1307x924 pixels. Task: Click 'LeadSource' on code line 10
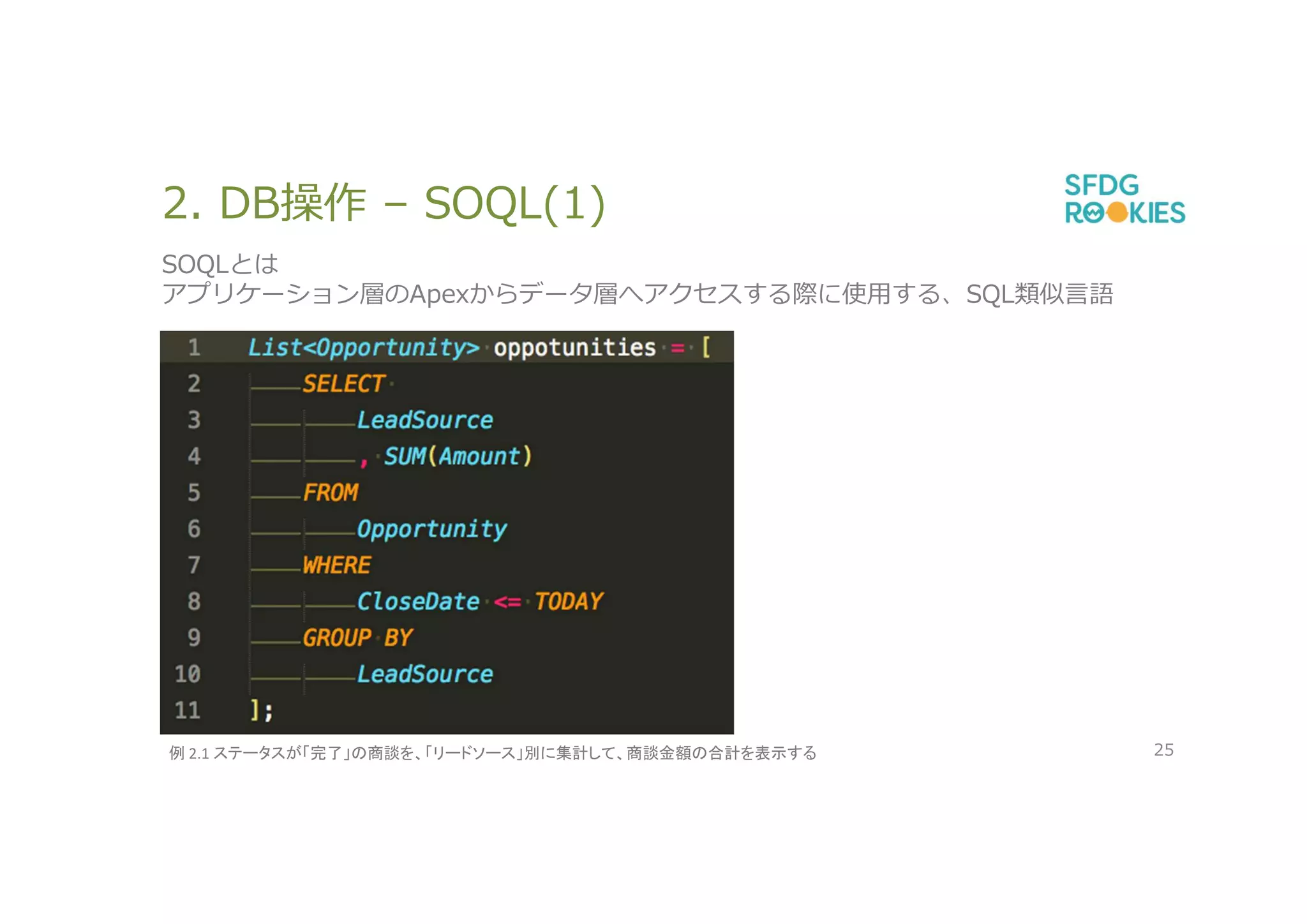[x=425, y=674]
